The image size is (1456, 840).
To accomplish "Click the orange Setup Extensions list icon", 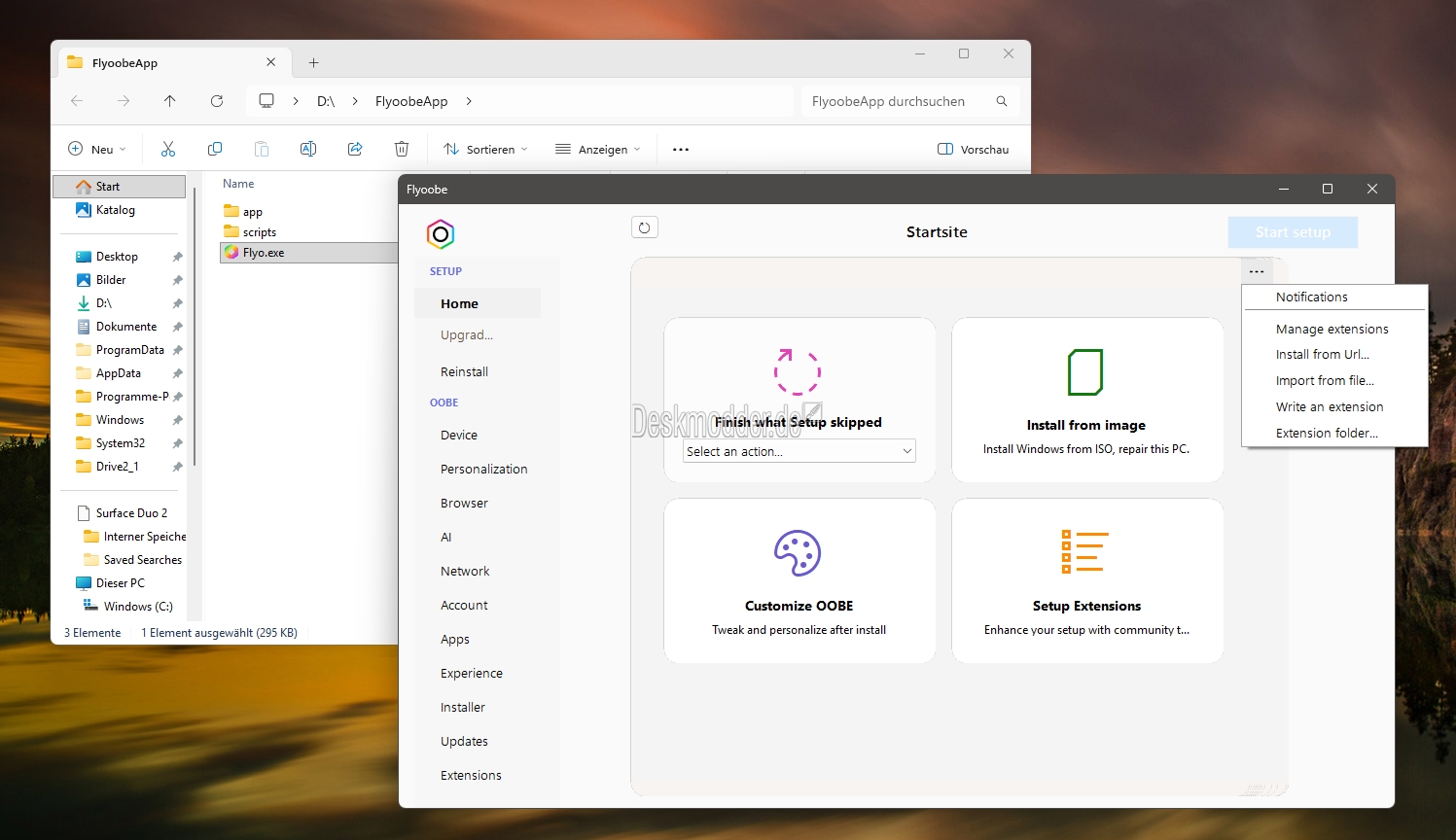I will (x=1085, y=552).
